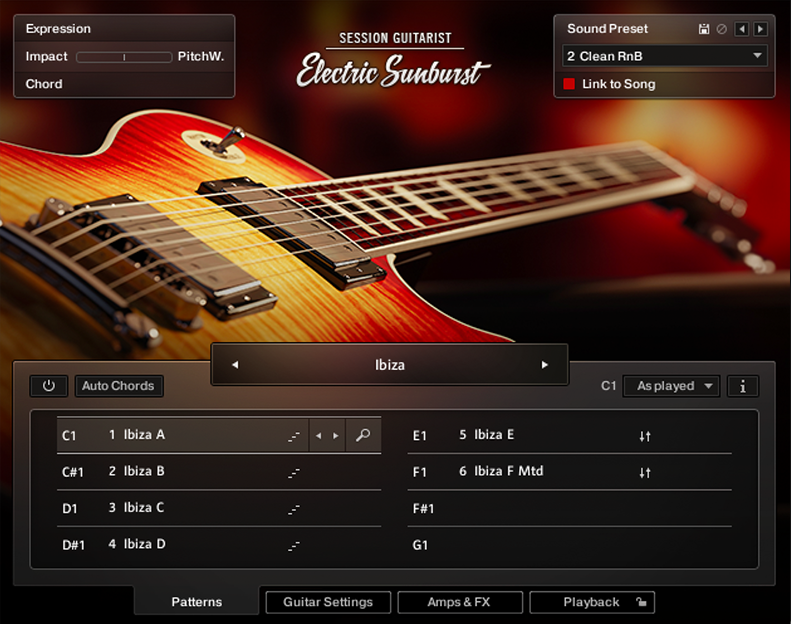The image size is (791, 624).
Task: Click the strum arrows icon in Ibiza E row
Action: [x=645, y=436]
